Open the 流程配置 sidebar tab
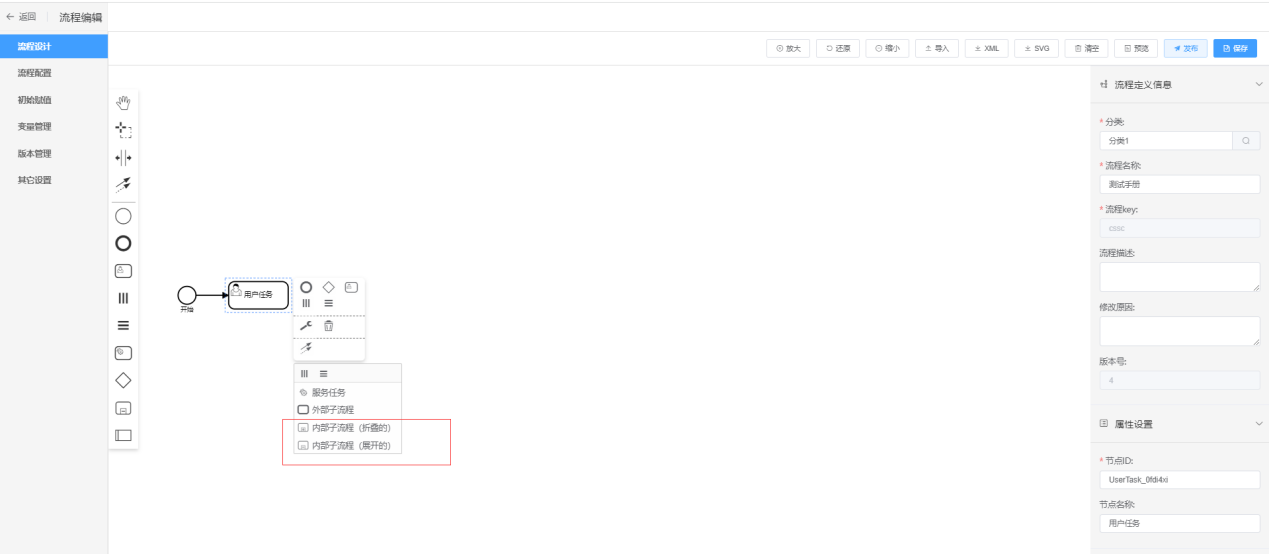The width and height of the screenshot is (1269, 554). 54,73
